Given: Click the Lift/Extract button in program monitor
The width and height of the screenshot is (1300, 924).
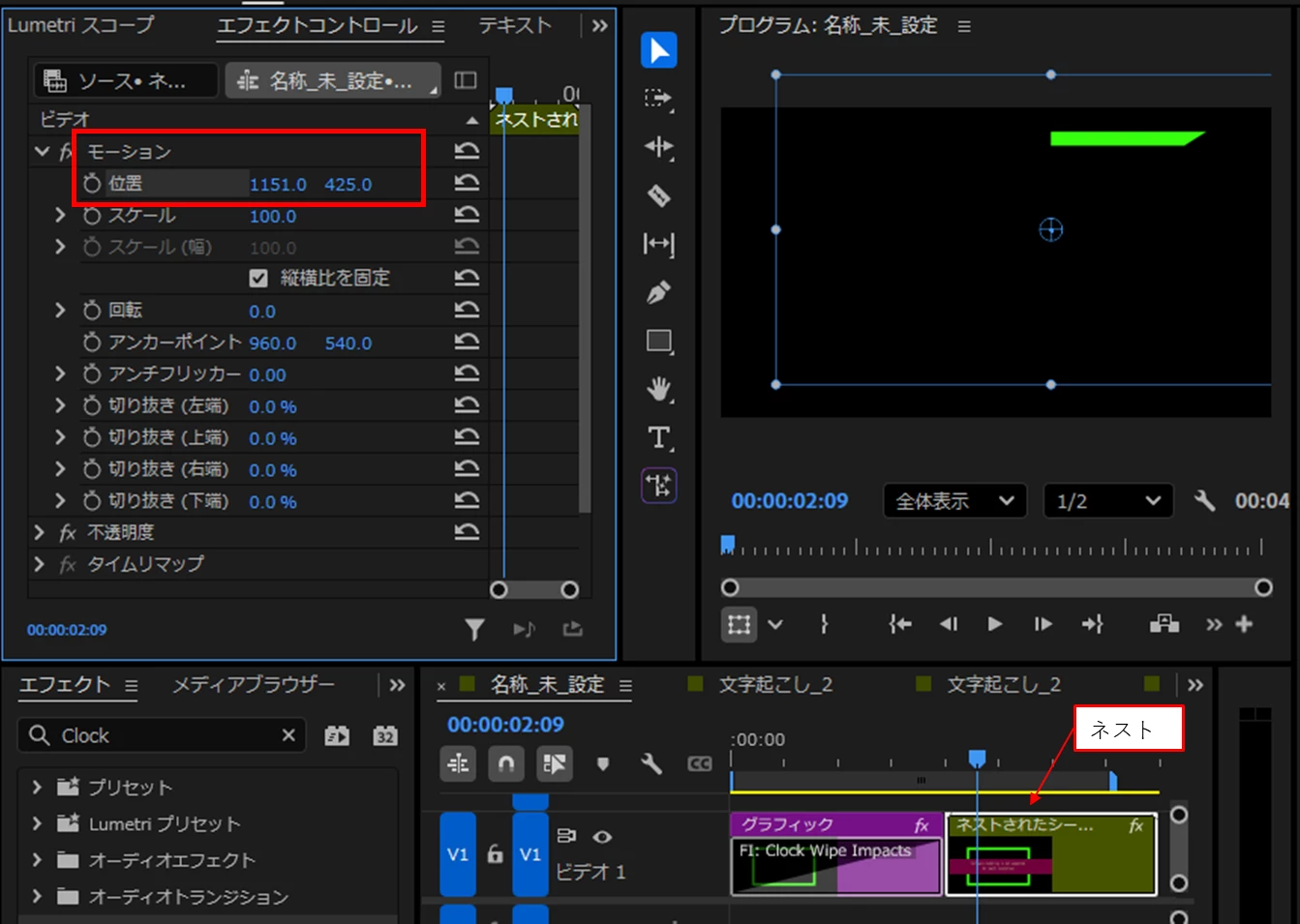Looking at the screenshot, I should click(1164, 624).
